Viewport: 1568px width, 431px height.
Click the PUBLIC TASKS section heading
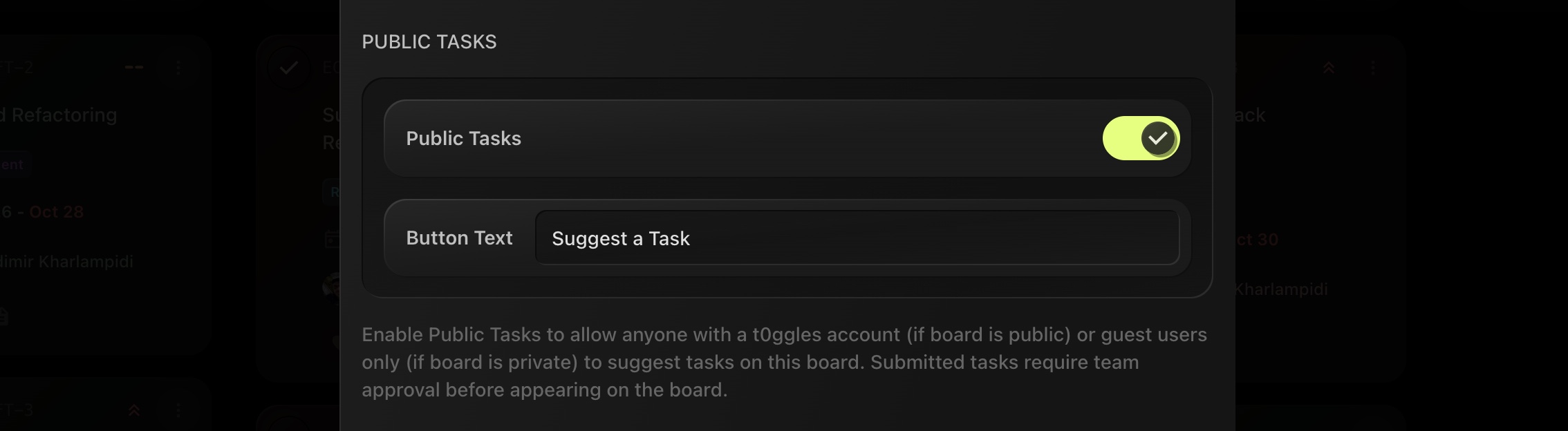point(429,41)
